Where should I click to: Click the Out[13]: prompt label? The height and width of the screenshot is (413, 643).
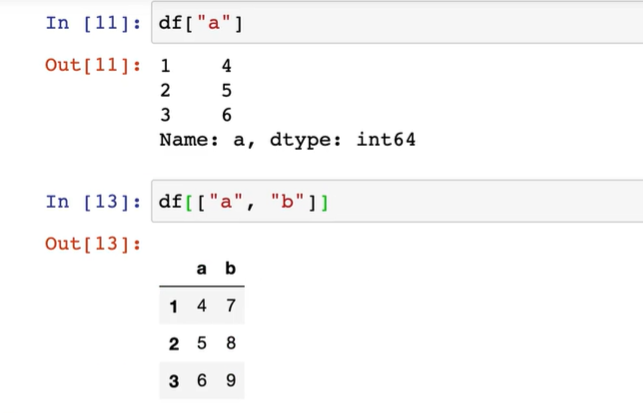[x=93, y=244]
